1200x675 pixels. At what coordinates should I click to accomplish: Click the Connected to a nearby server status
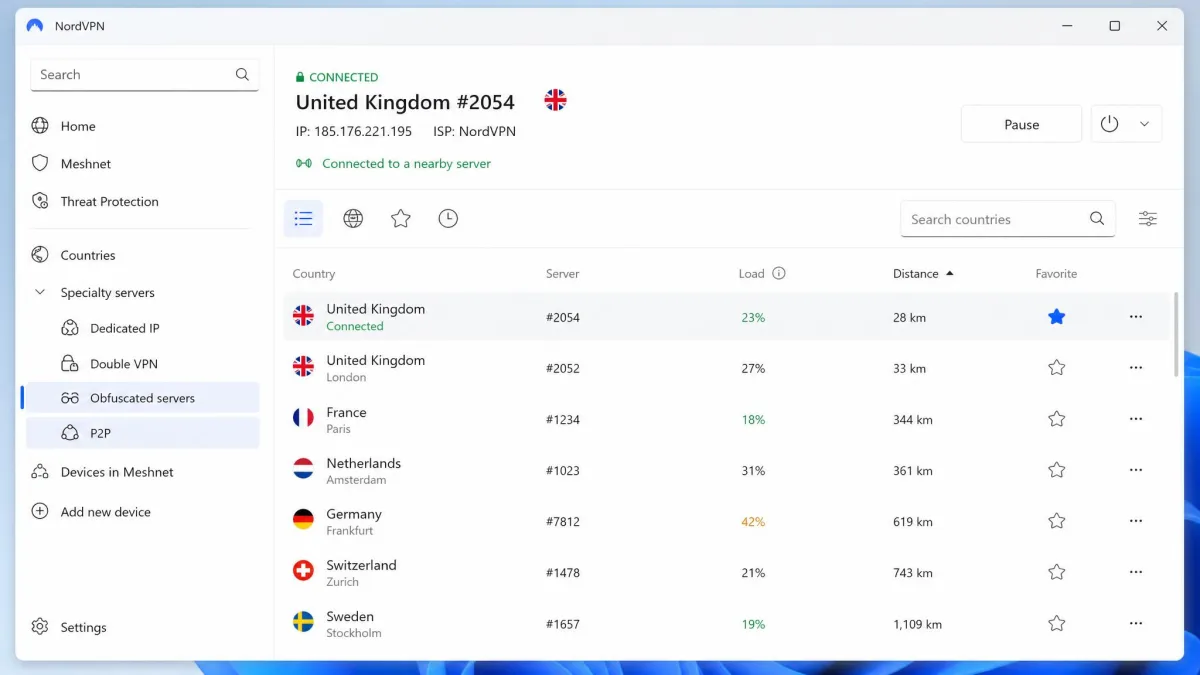(393, 163)
